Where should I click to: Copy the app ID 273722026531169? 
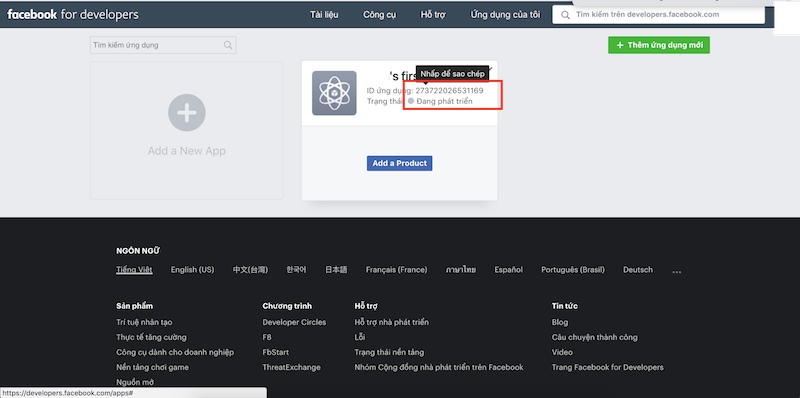pos(449,91)
